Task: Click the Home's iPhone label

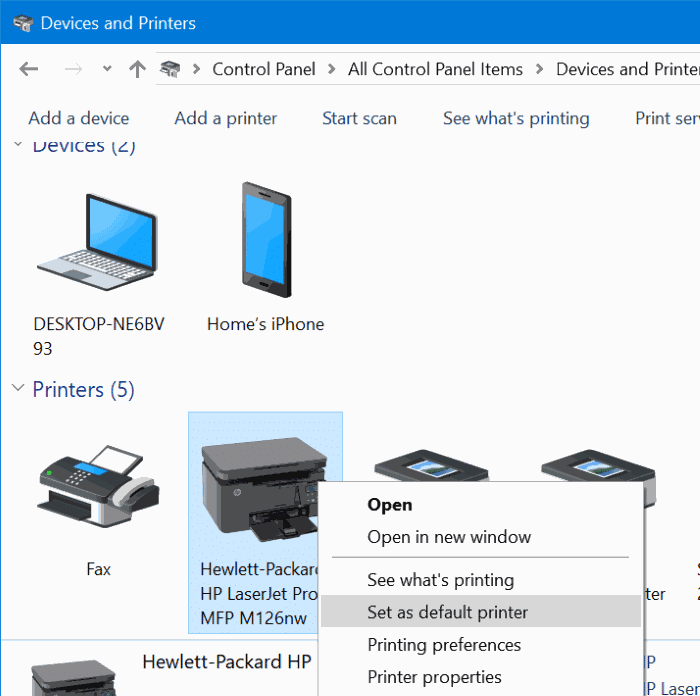Action: coord(266,324)
